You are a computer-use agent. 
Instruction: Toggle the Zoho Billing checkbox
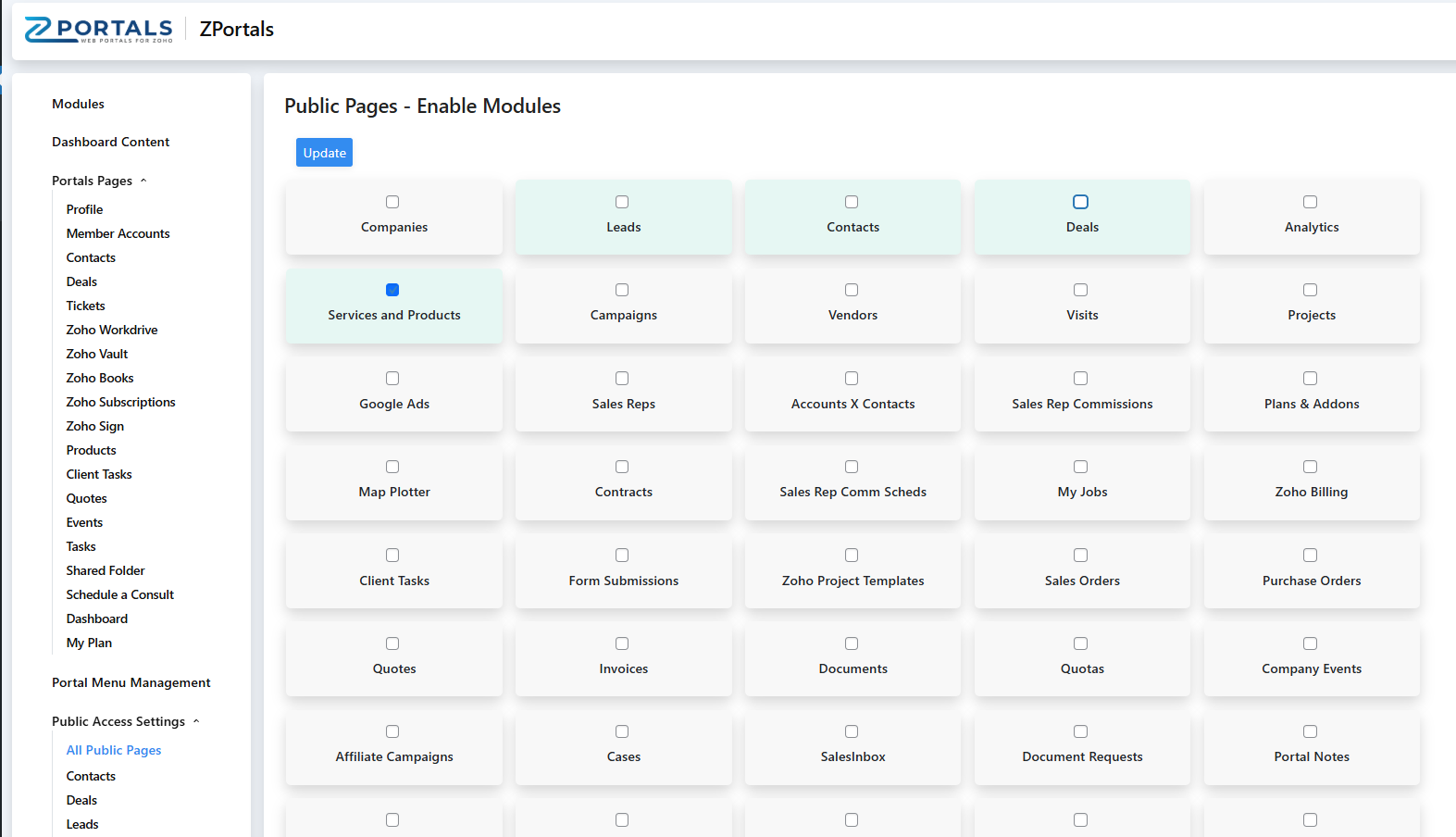[1310, 467]
